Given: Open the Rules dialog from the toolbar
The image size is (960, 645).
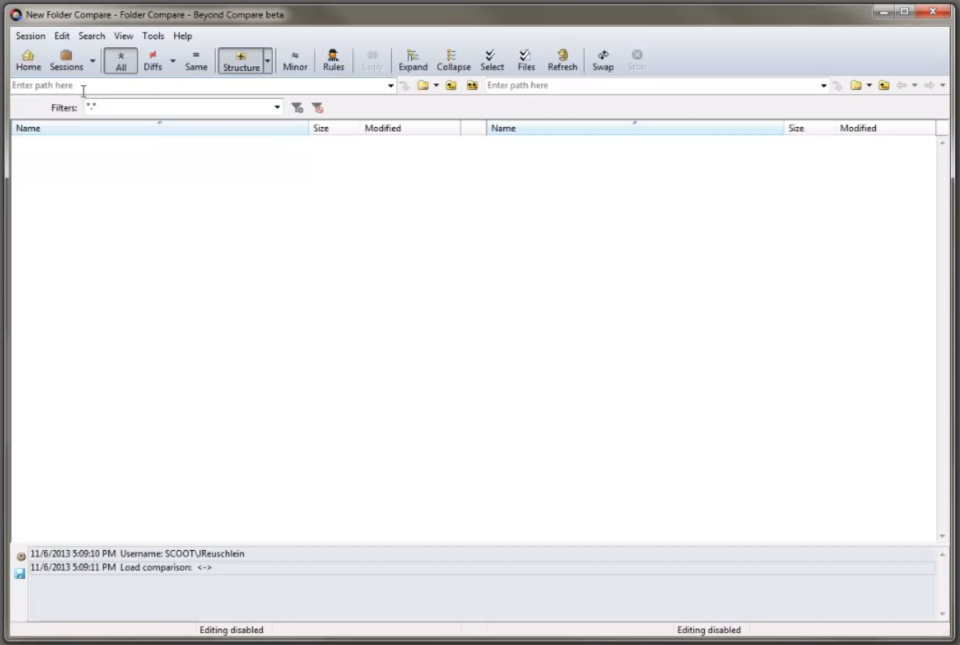Looking at the screenshot, I should [333, 58].
